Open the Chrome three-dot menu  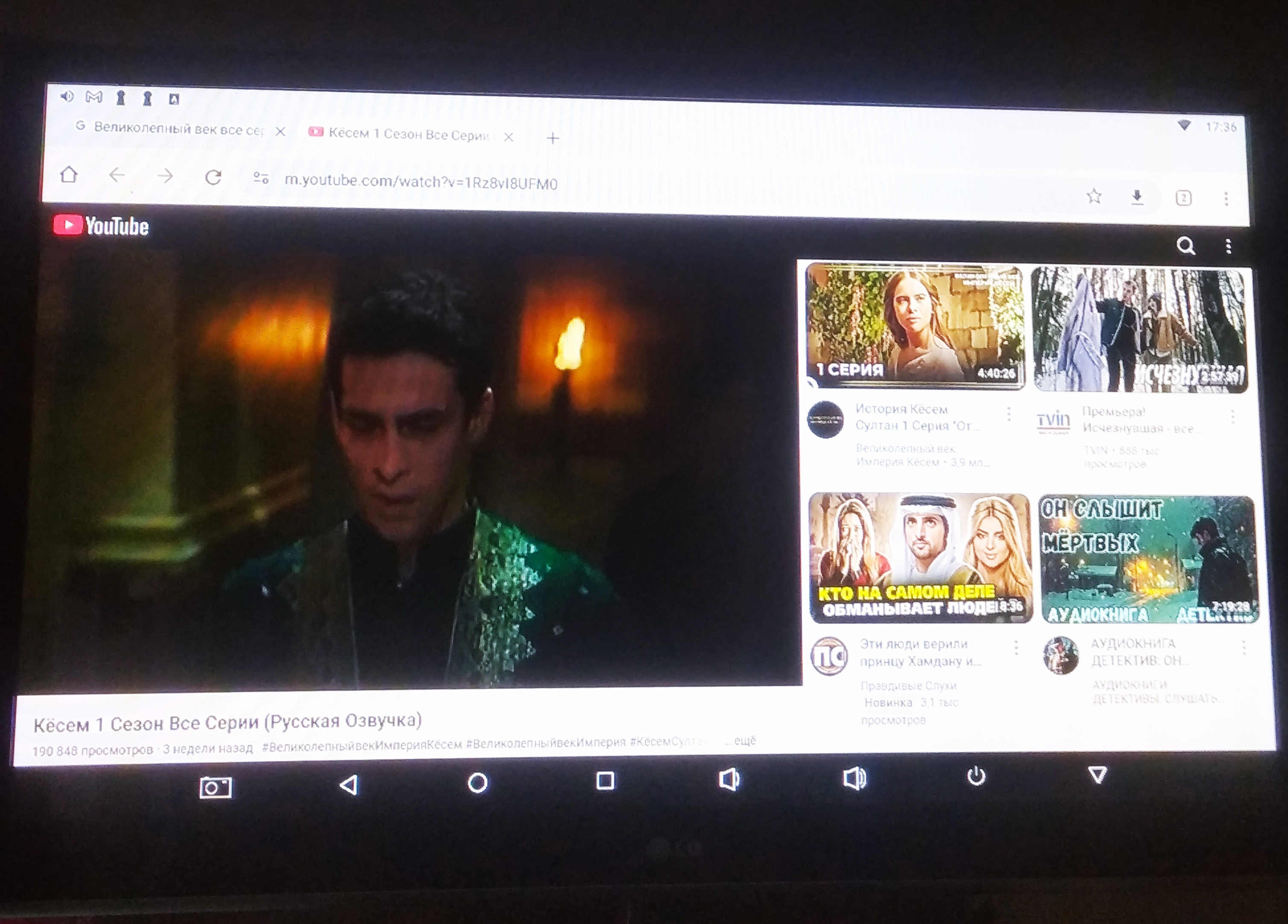click(1226, 199)
